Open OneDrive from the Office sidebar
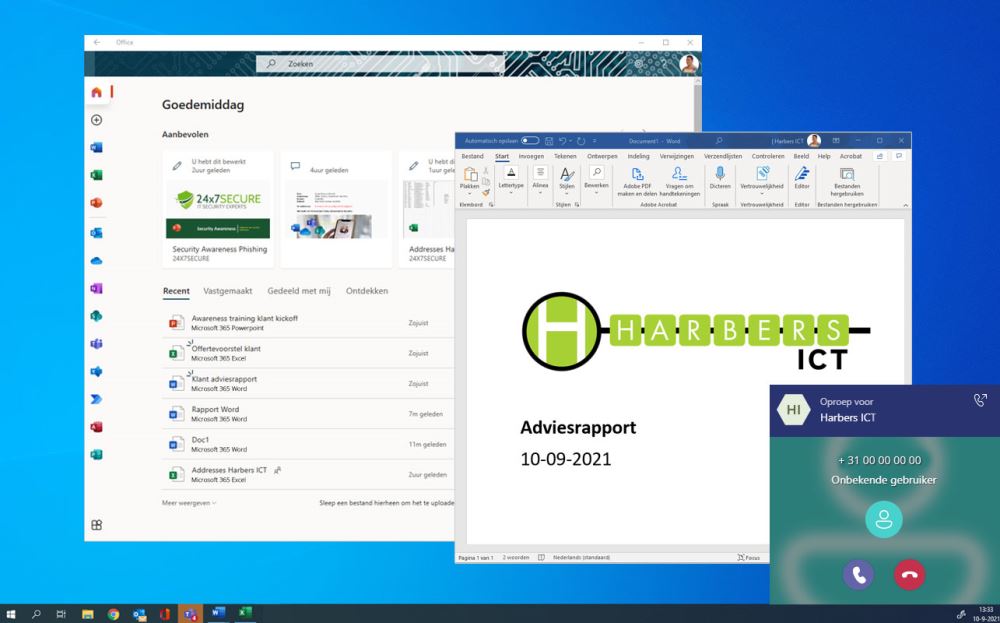Image resolution: width=1000 pixels, height=623 pixels. coord(96,261)
